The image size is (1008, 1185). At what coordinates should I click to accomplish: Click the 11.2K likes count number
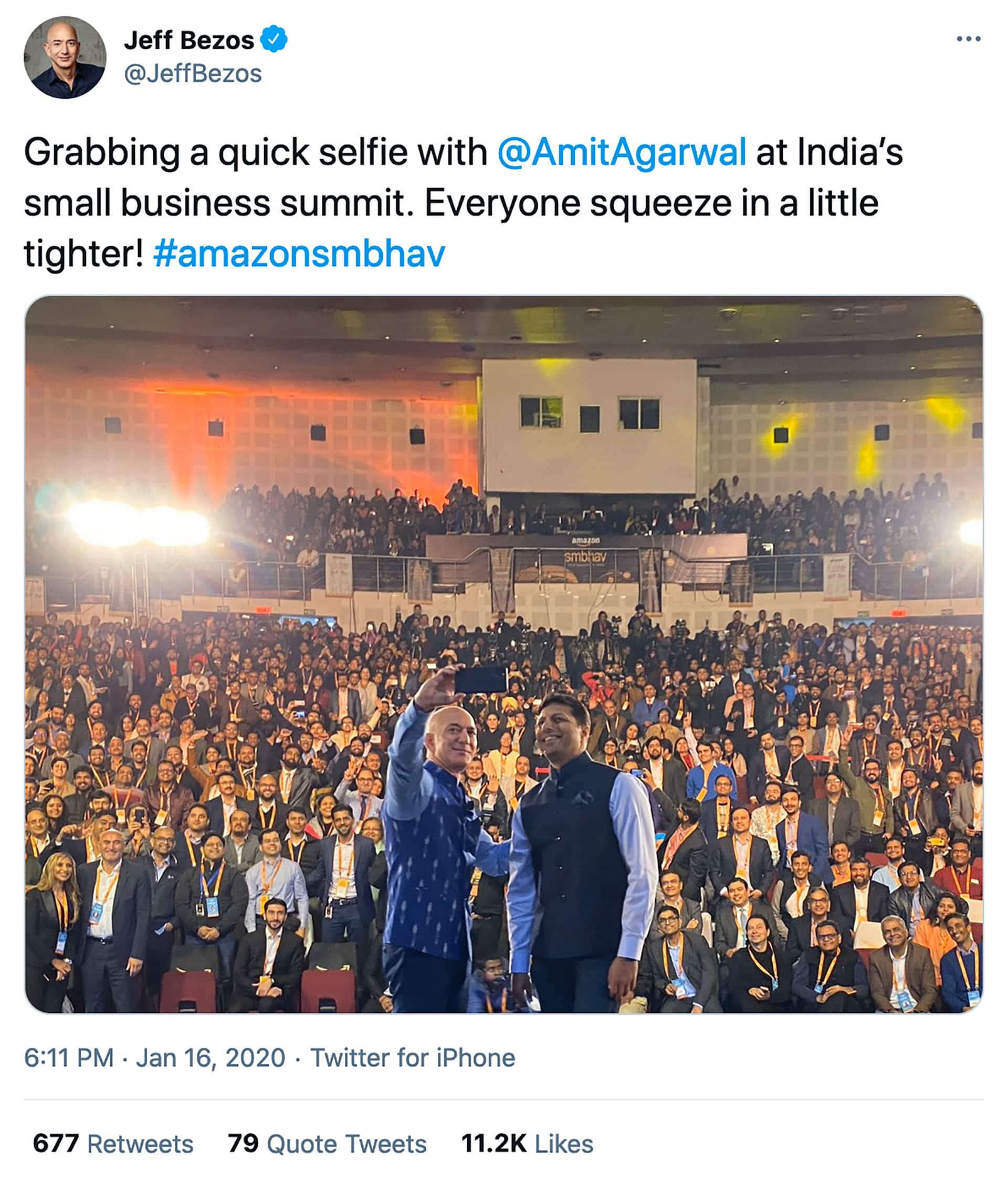coord(493,1144)
